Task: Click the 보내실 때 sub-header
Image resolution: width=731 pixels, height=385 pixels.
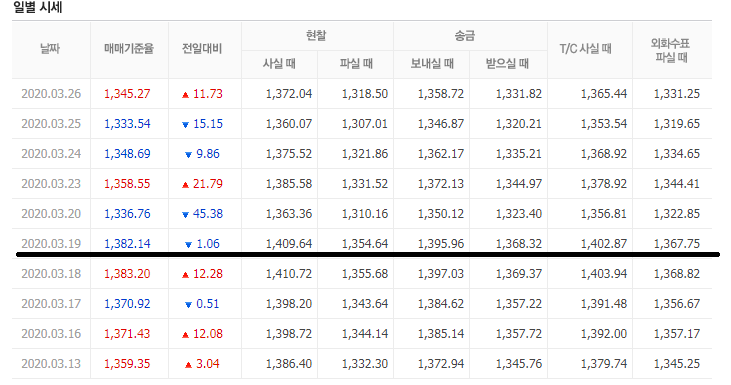Action: click(x=432, y=63)
